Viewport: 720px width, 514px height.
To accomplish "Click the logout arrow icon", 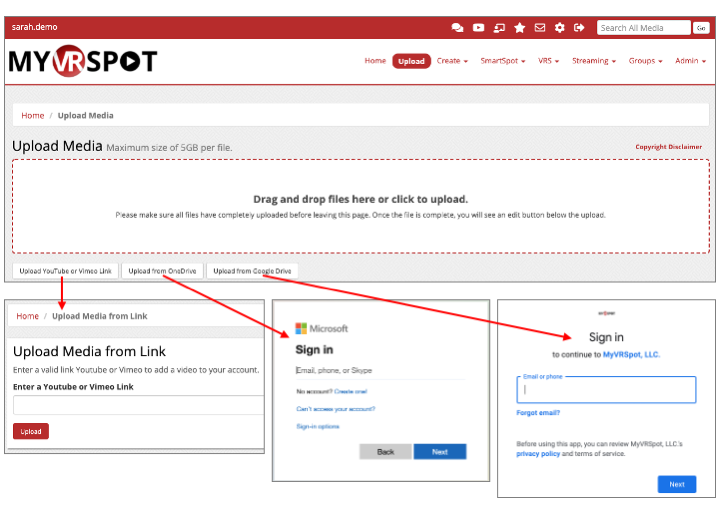I will click(580, 28).
